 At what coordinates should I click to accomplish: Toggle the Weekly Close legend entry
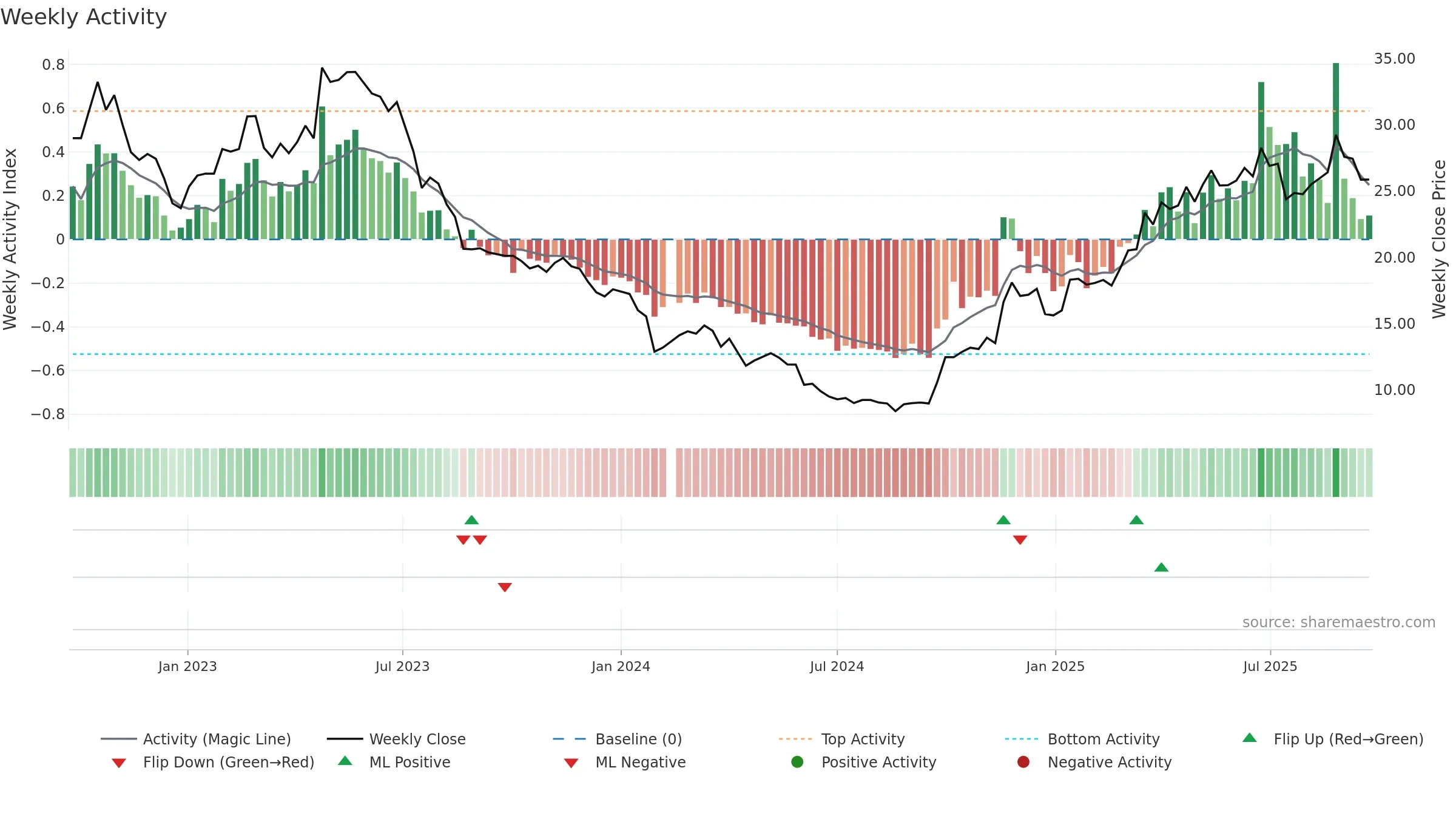coord(396,739)
